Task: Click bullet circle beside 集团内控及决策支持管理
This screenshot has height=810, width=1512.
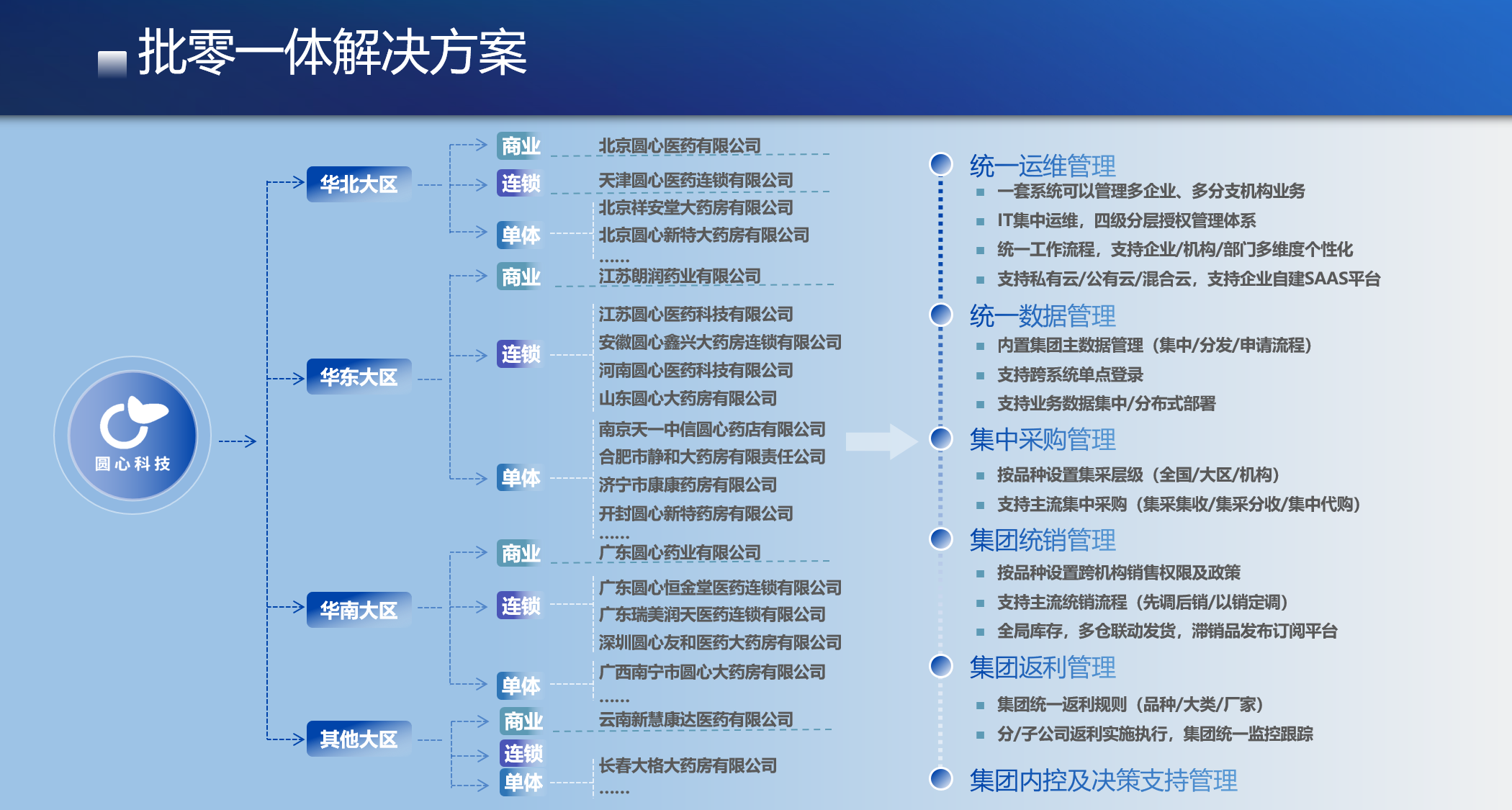Action: (x=941, y=778)
